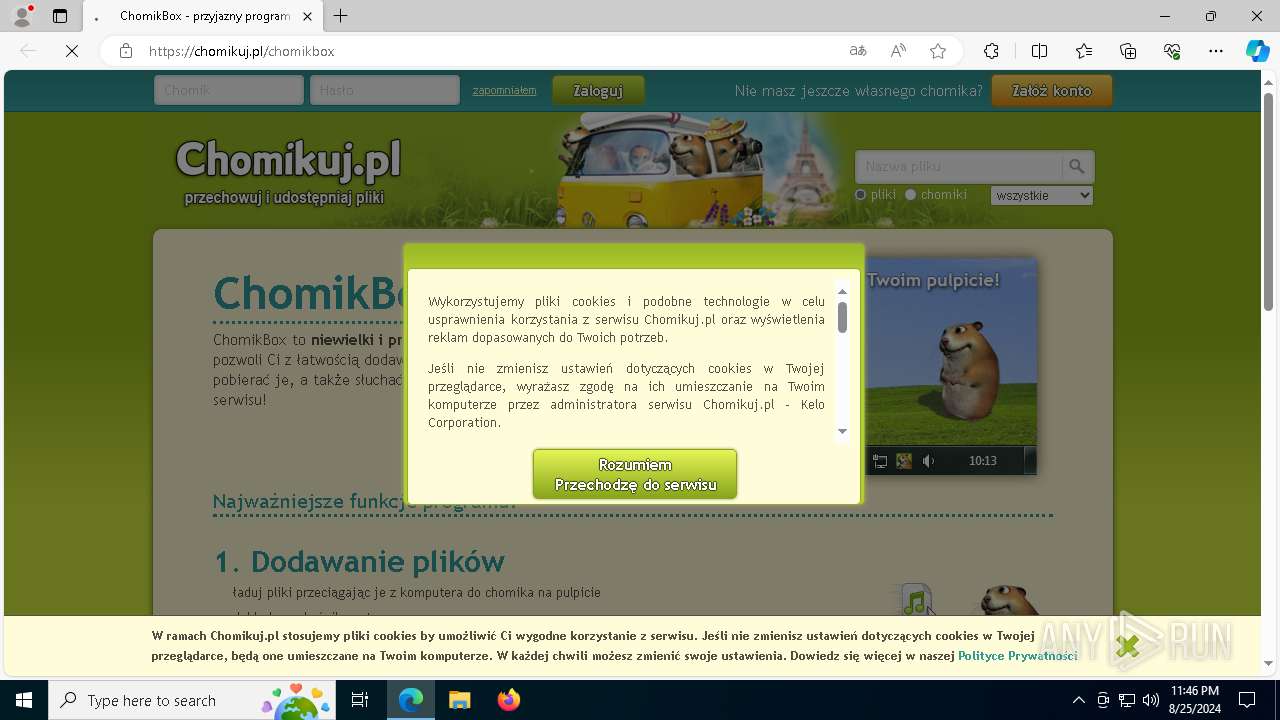Image resolution: width=1280 pixels, height=720 pixels.
Task: Click the taskbar clock showing 11:46 PM
Action: (x=1194, y=700)
